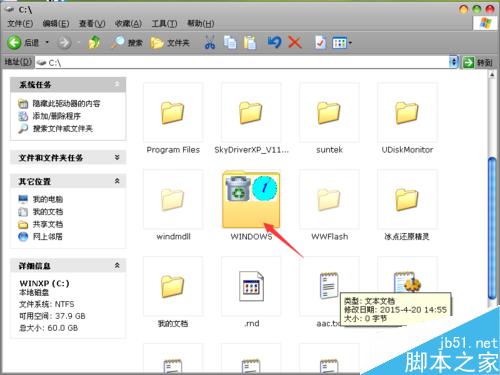Click the vertical scrollbar thumb
500x375 pixels.
(492, 228)
